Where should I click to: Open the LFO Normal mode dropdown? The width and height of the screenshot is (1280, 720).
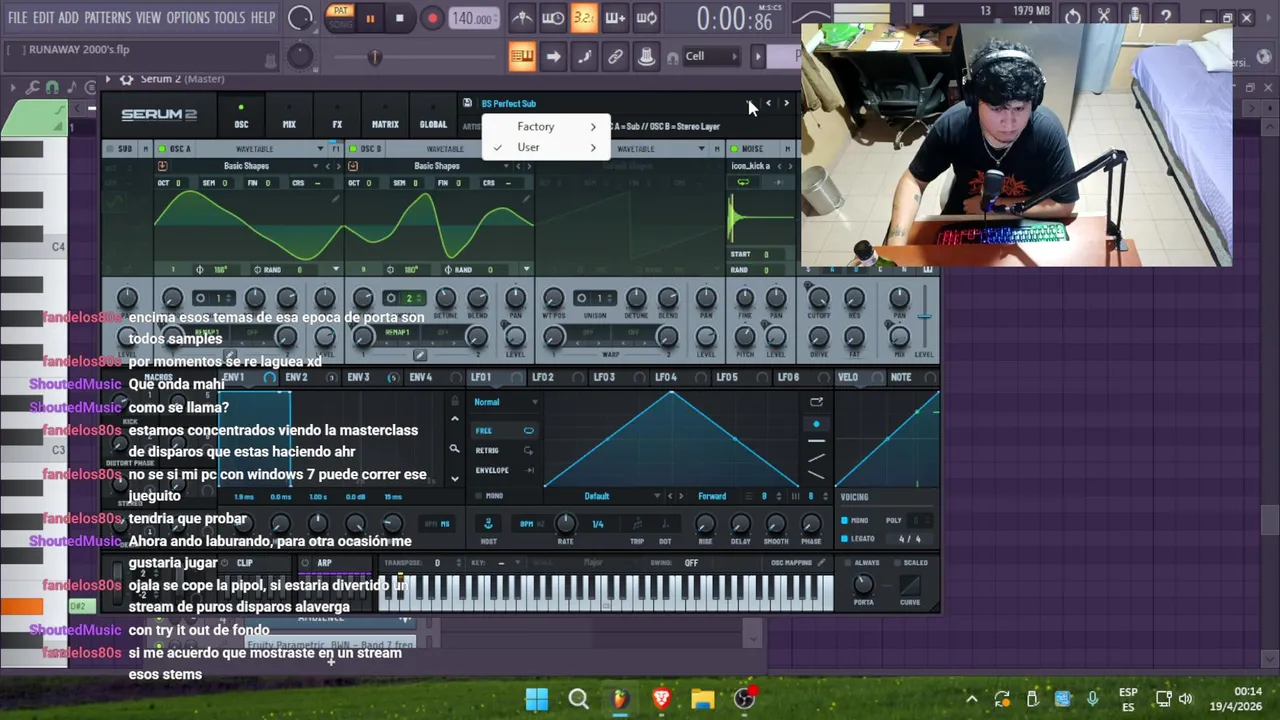[506, 402]
